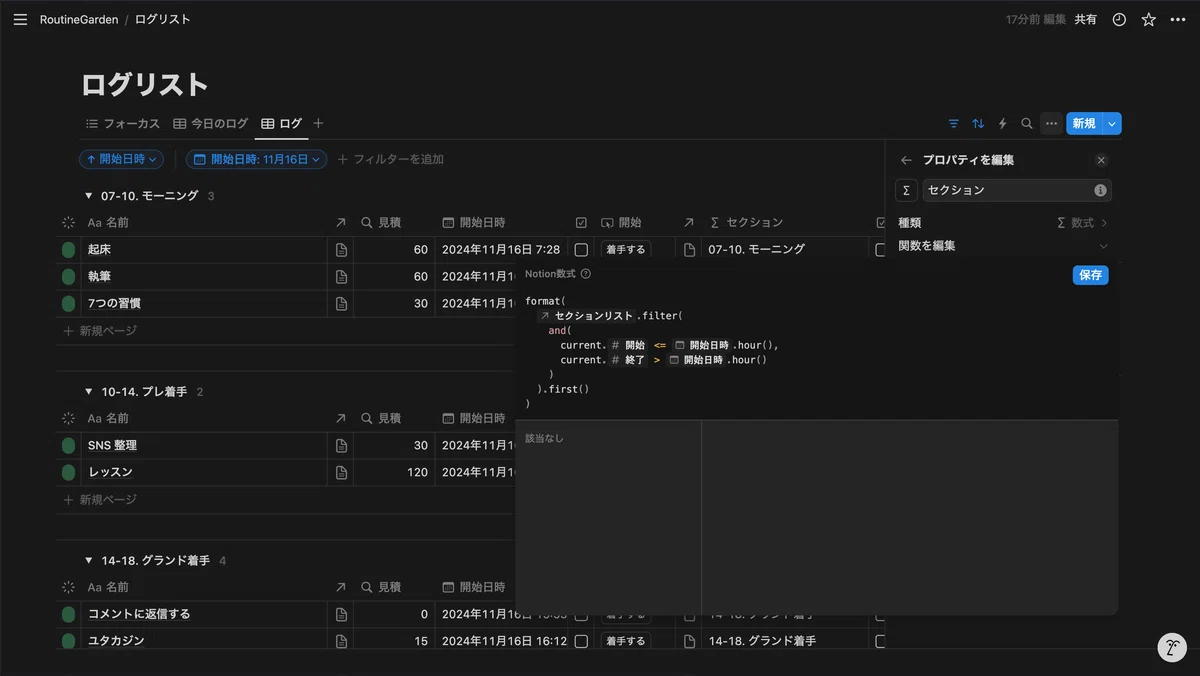Click 着手する button in 起床 row

[626, 249]
